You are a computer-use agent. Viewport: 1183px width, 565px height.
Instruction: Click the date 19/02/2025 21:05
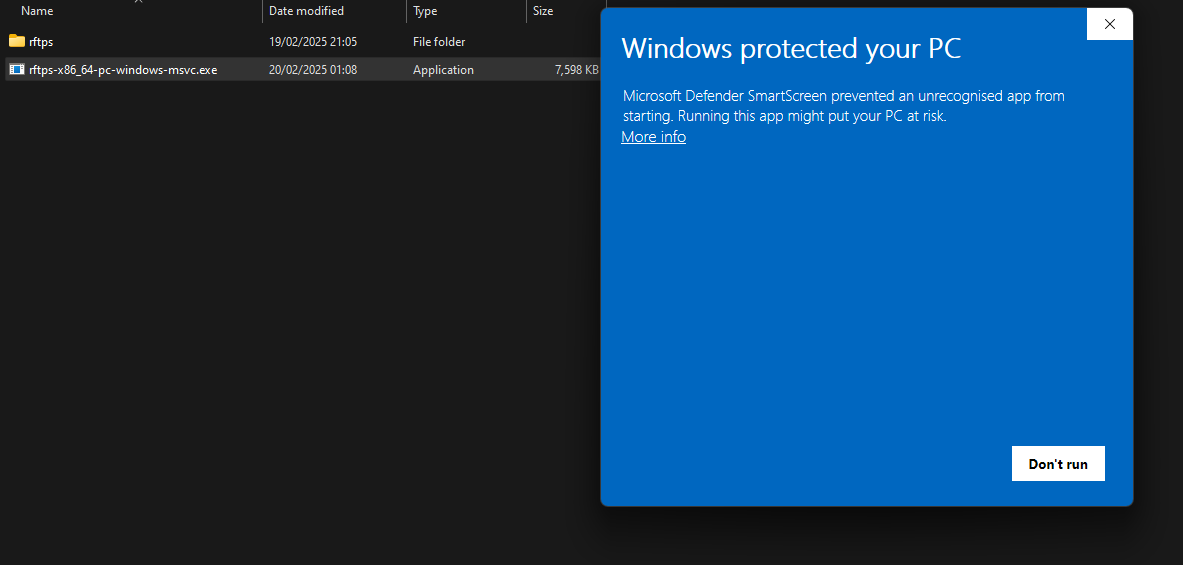313,42
